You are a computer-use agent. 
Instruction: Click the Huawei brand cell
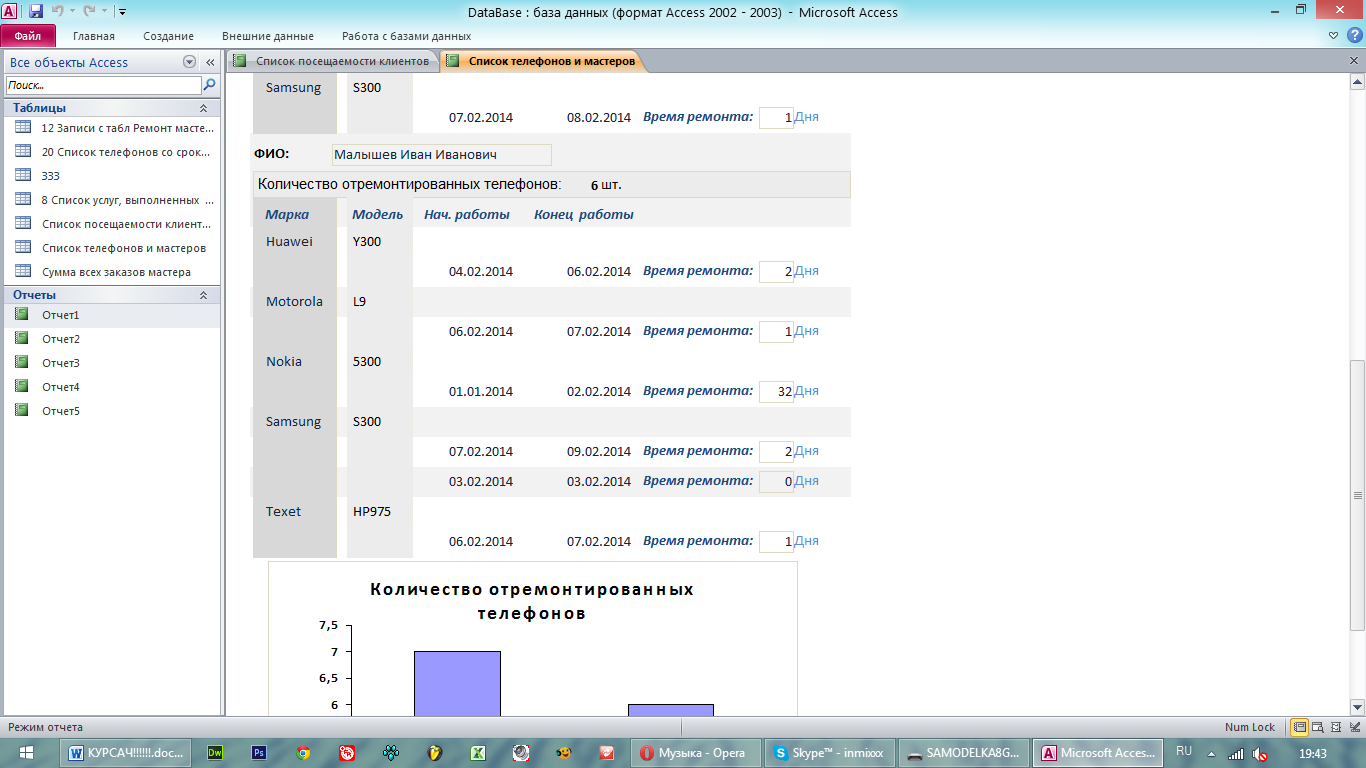coord(289,241)
